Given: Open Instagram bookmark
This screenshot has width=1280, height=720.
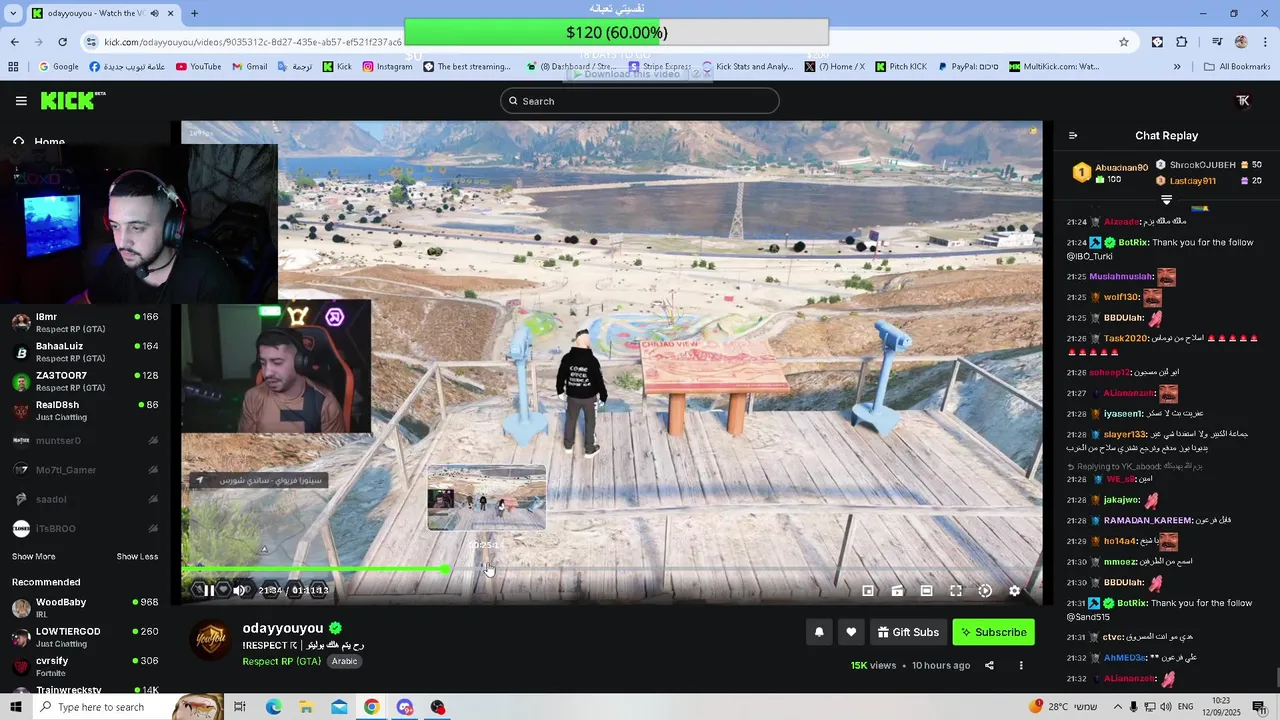Looking at the screenshot, I should point(387,67).
